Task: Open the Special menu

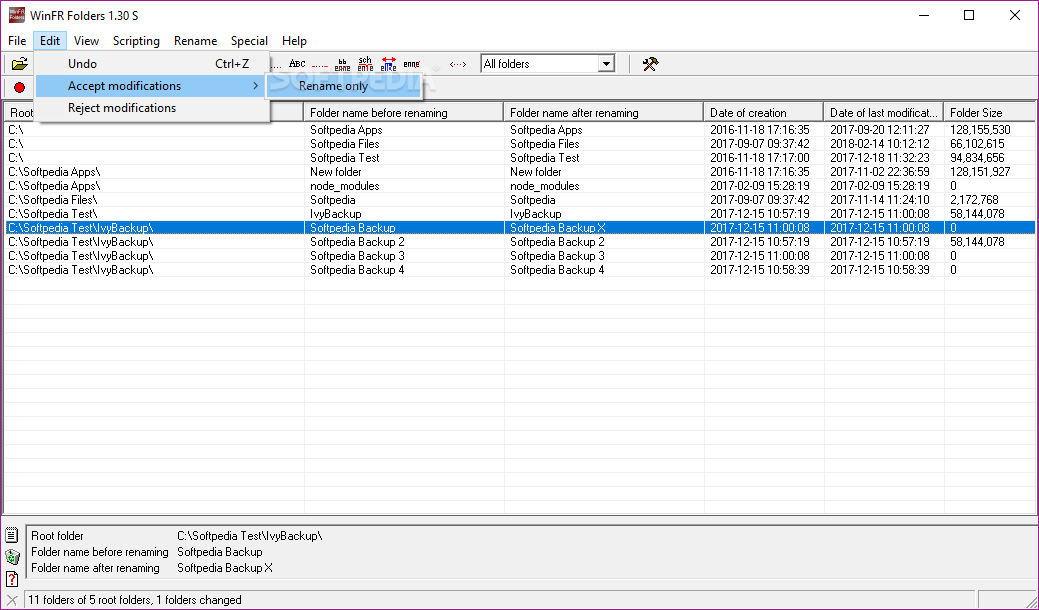Action: (x=249, y=41)
